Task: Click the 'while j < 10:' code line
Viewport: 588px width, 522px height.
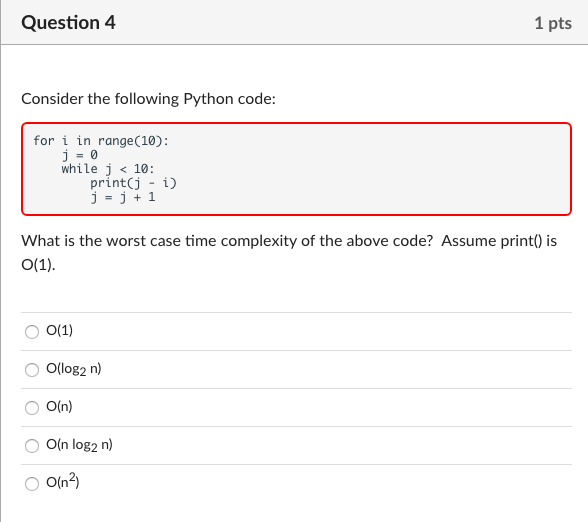Action: (x=108, y=169)
